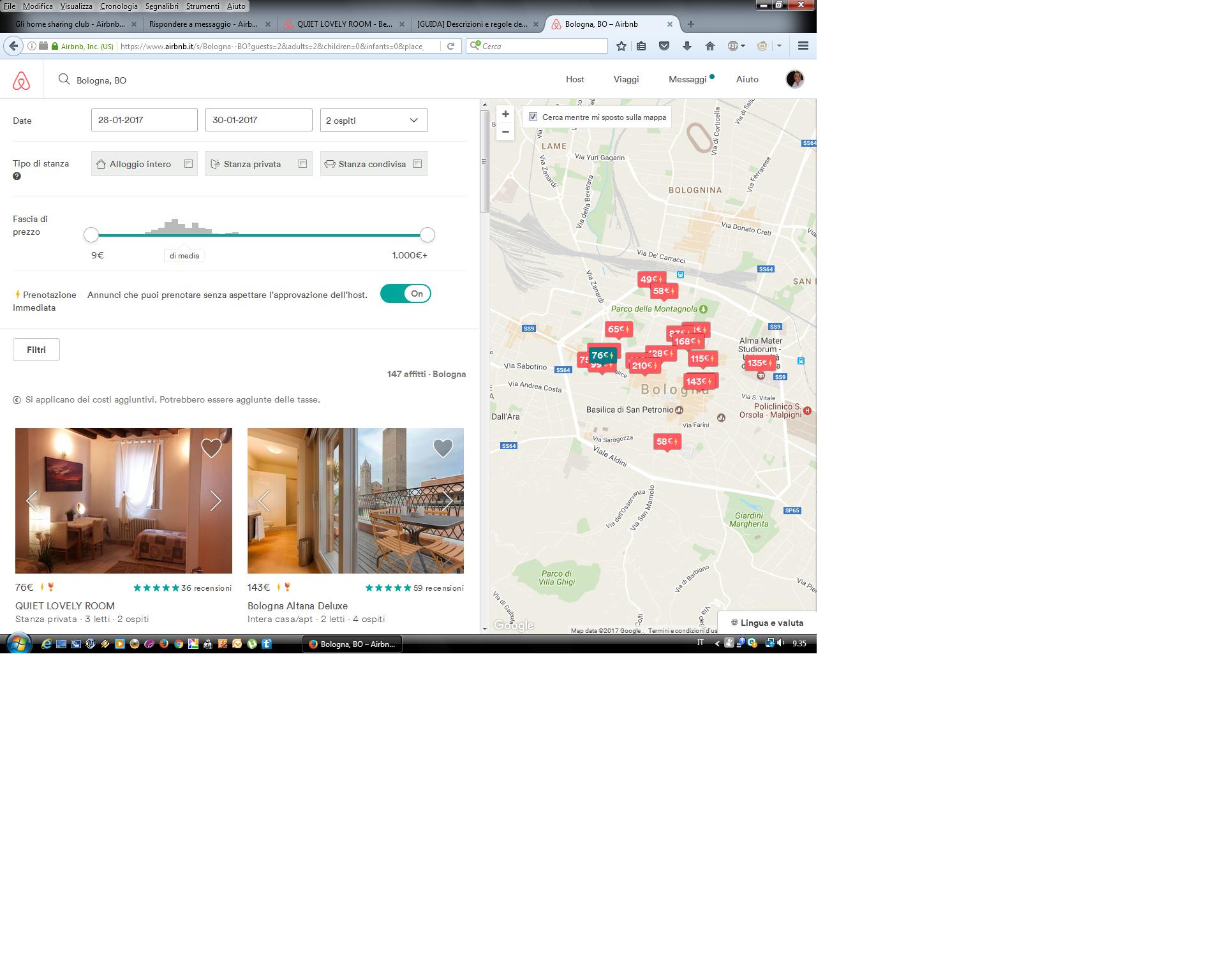Show next photo of QUIET LOVELY ROOM
The image size is (1225, 980).
pyautogui.click(x=216, y=501)
